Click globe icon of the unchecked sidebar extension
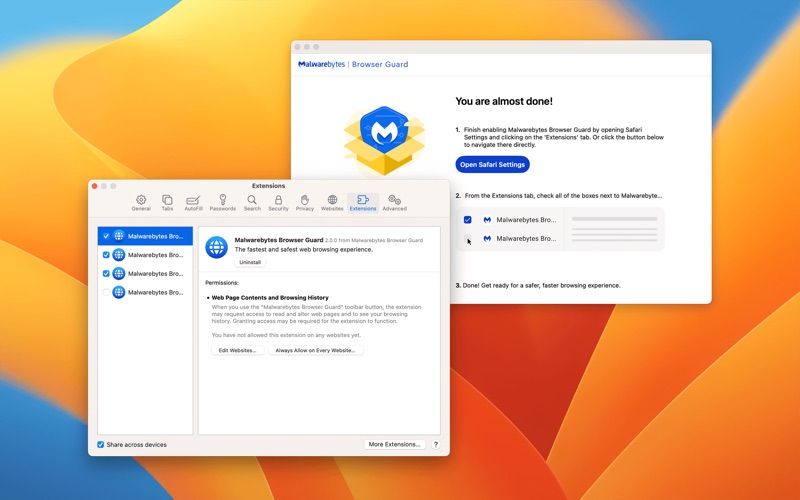Screen dimensions: 800x500 click(x=119, y=292)
